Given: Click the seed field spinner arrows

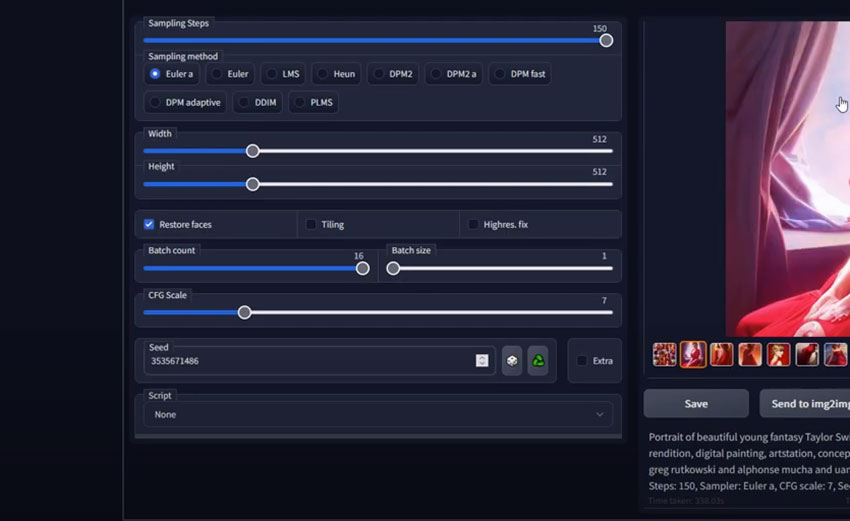Looking at the screenshot, I should pos(482,361).
